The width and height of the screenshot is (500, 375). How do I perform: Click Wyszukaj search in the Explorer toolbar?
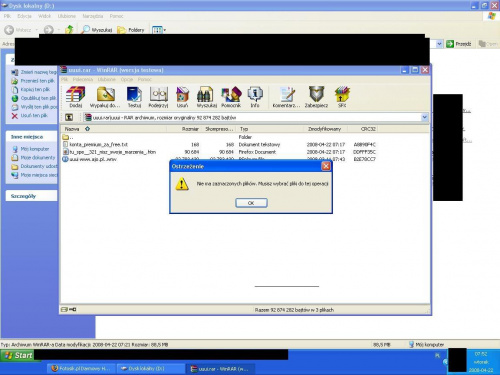click(x=97, y=30)
